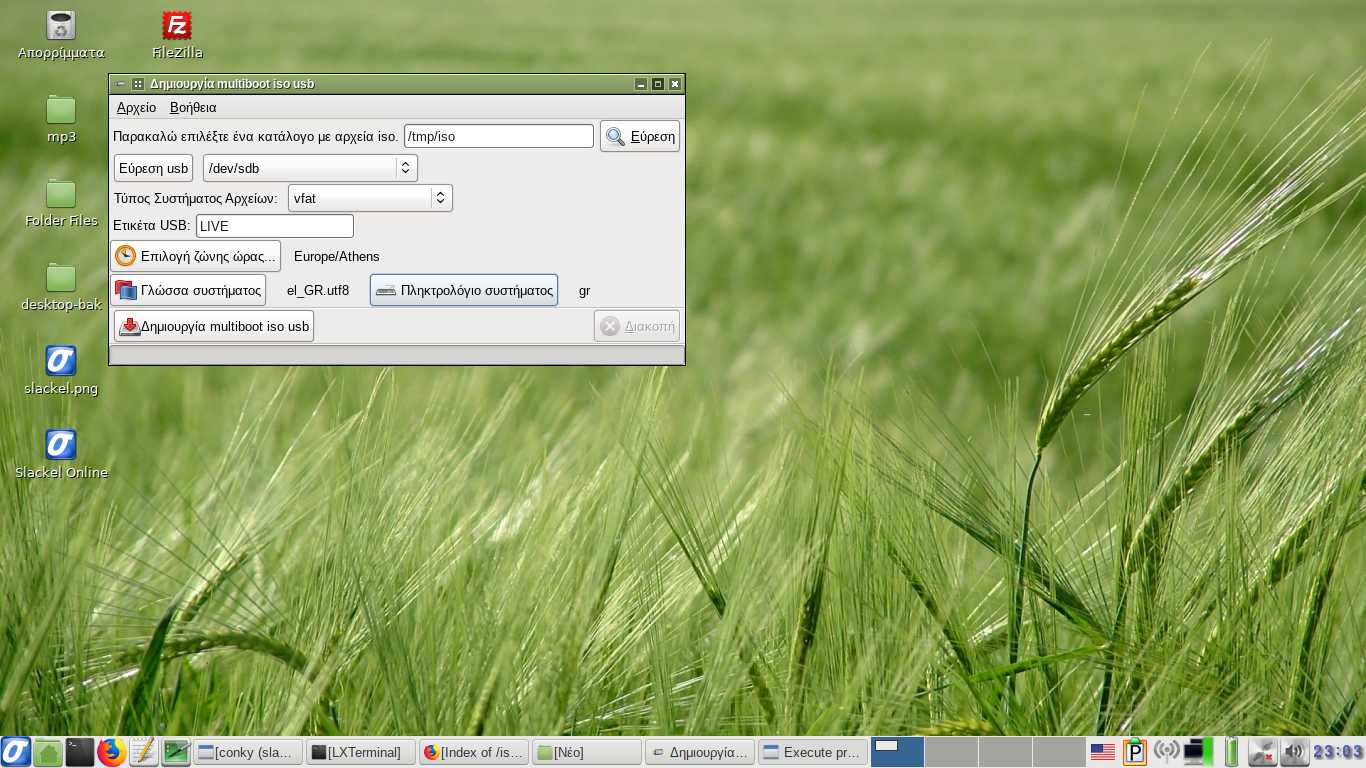Open the FileZilla desktop icon

point(177,27)
